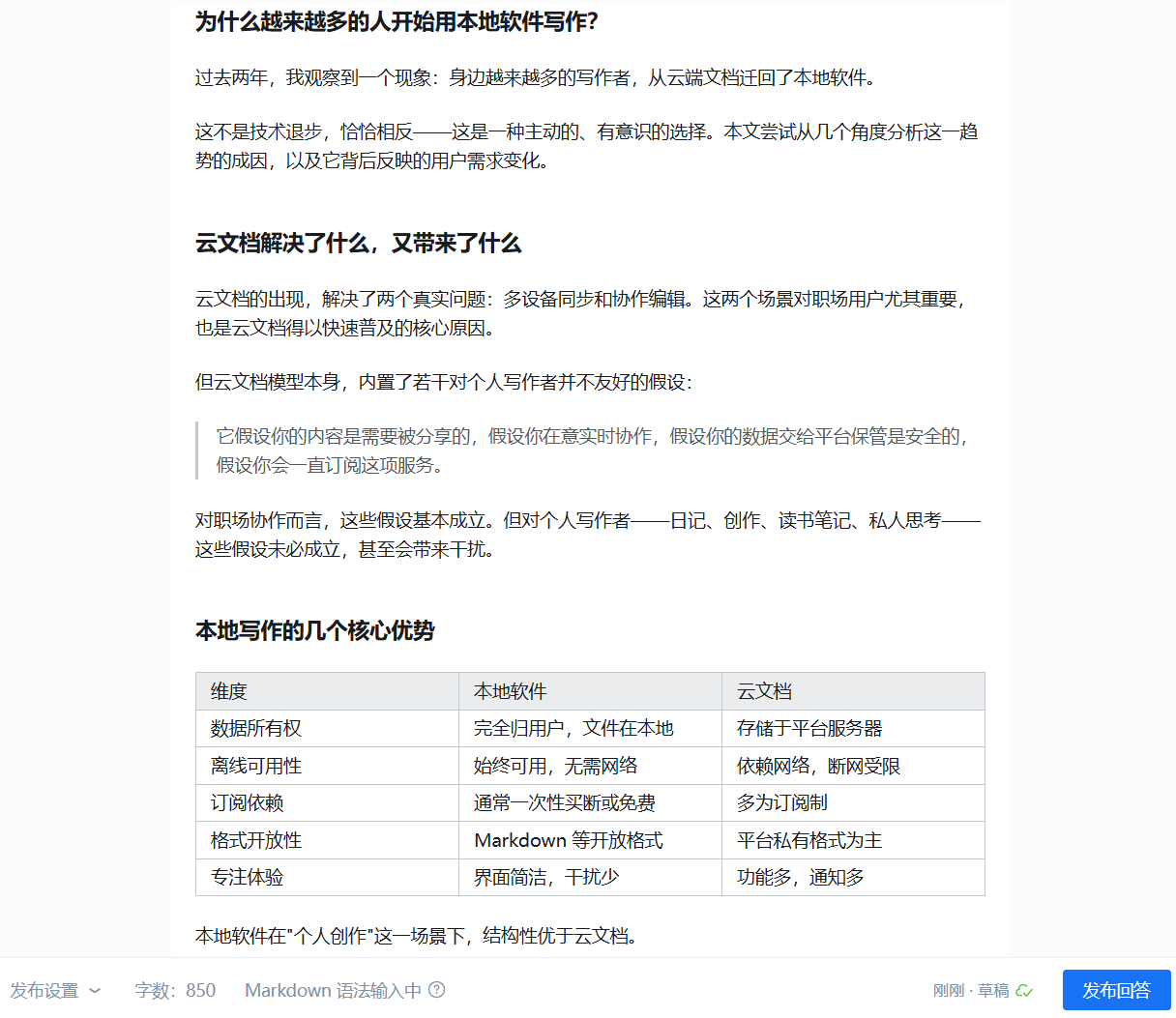This screenshot has height=1018, width=1176.
Task: Open the 刚刚 · 草稿 draft status
Action: 973,990
